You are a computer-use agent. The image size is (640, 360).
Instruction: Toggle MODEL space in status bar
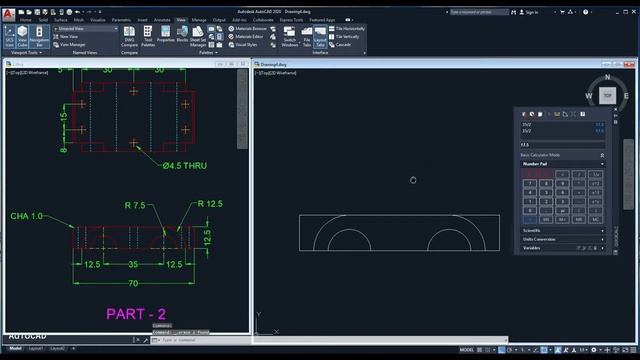pyautogui.click(x=467, y=350)
